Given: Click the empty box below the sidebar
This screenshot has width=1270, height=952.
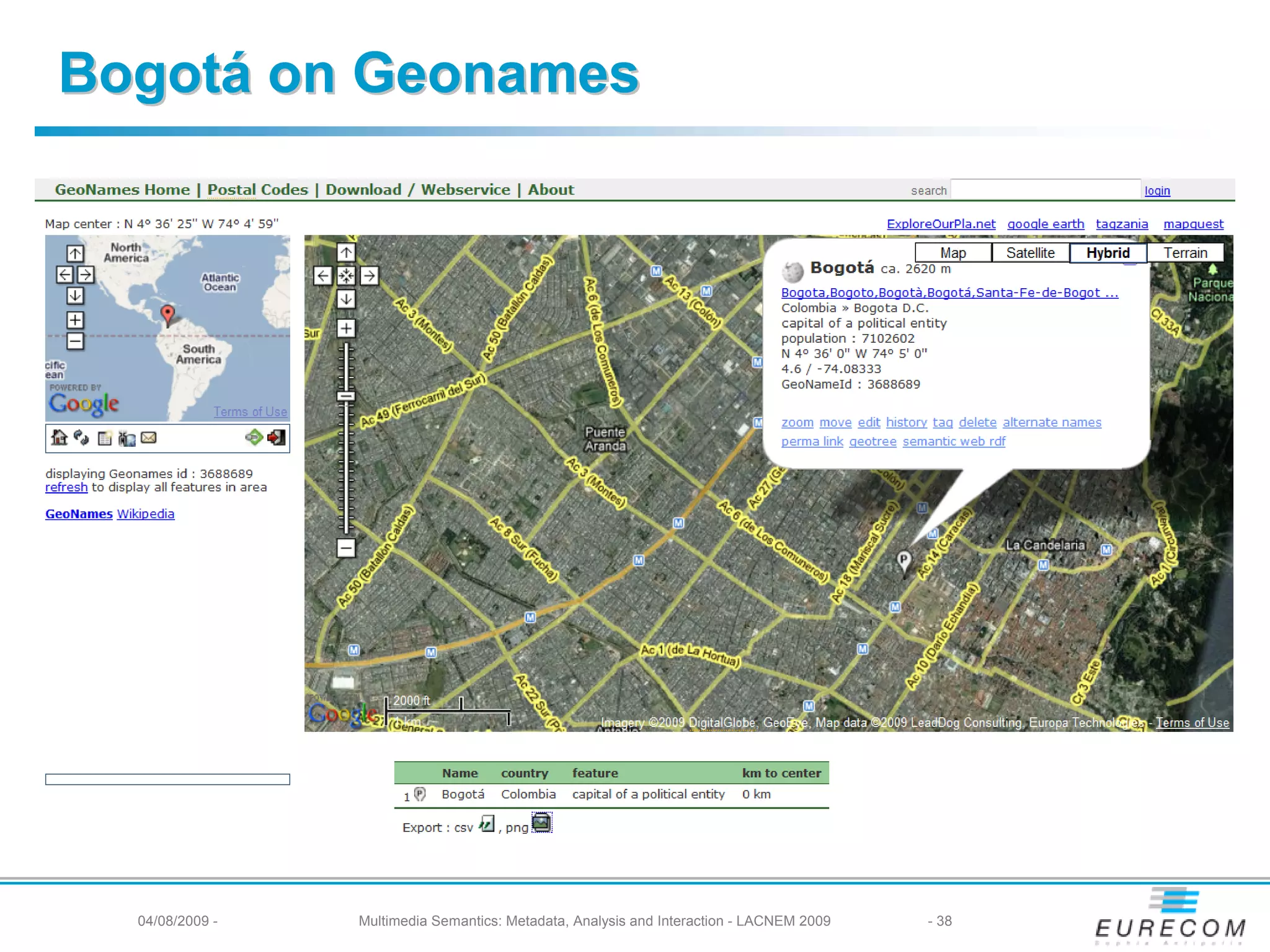Looking at the screenshot, I should pyautogui.click(x=167, y=779).
